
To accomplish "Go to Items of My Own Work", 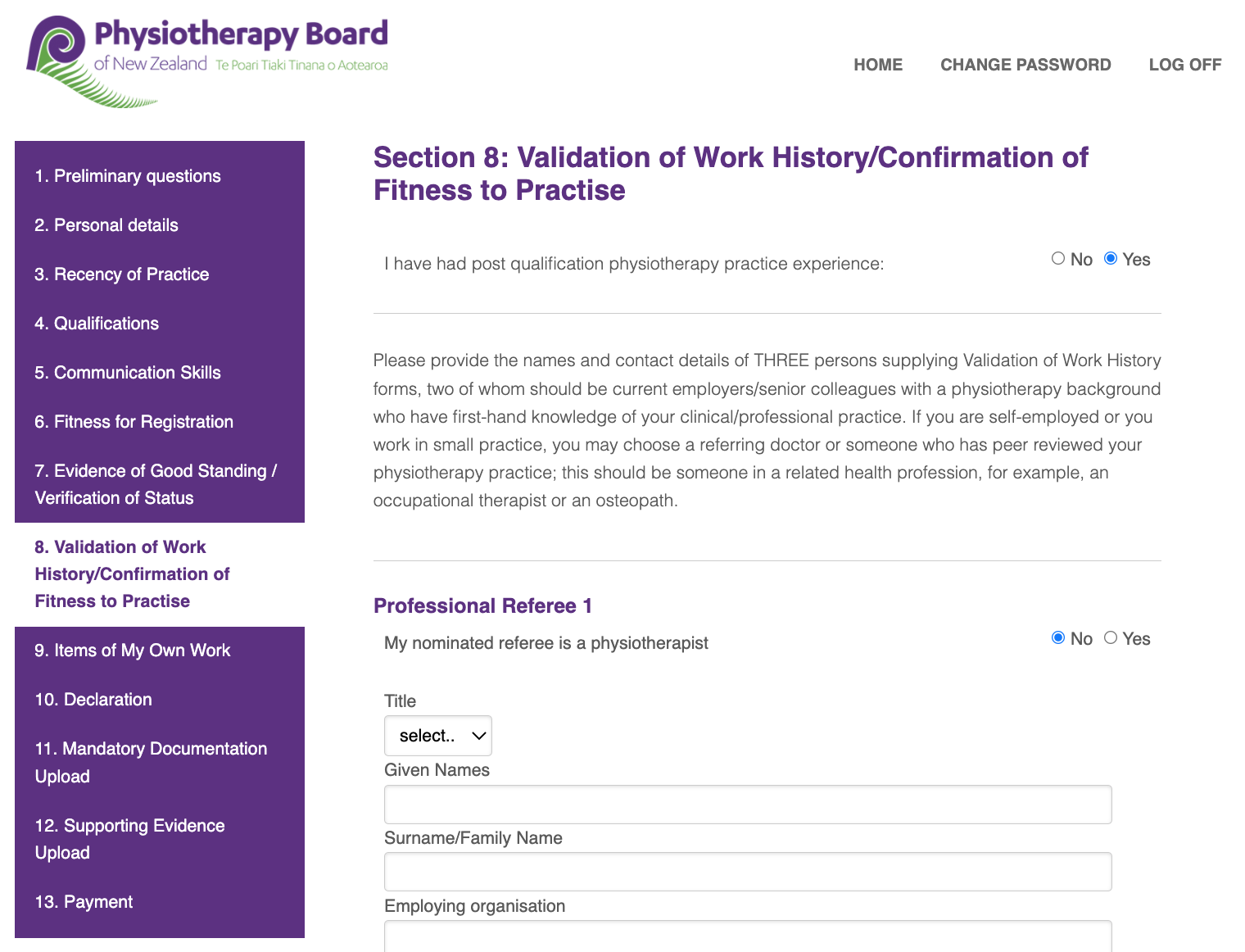I will tap(133, 651).
